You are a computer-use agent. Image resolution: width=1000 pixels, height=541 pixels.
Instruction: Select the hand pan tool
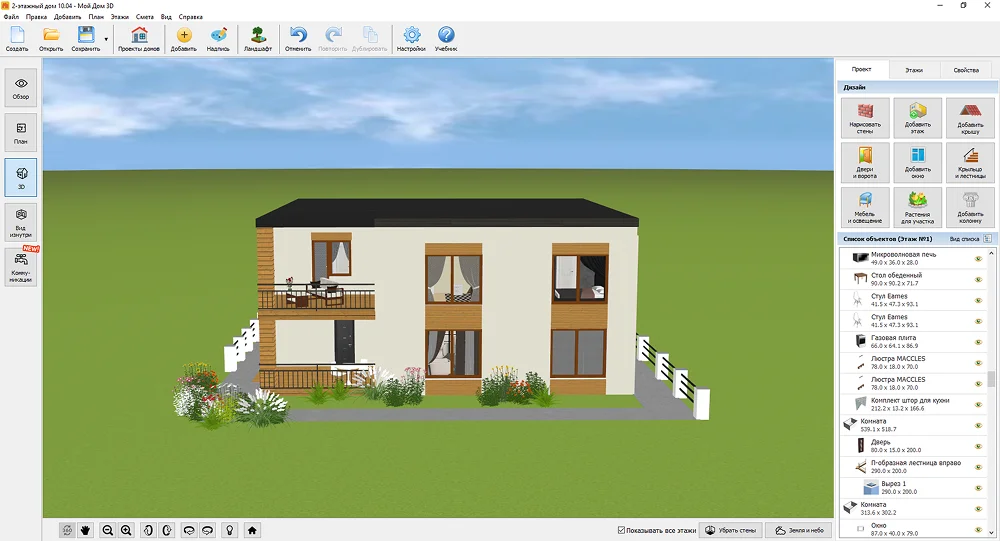(x=85, y=530)
